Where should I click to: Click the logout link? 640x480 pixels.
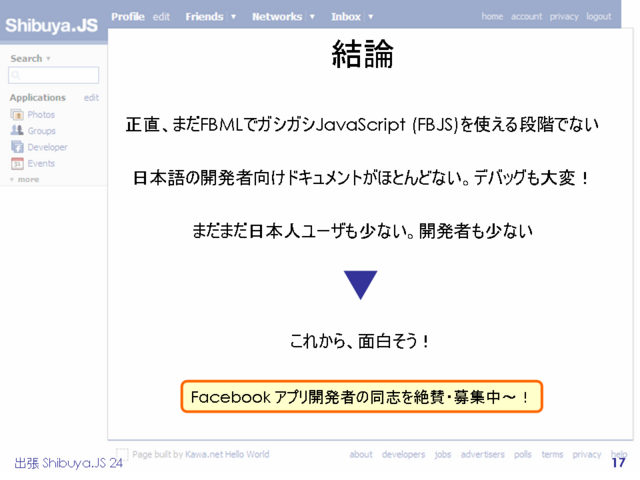coord(599,16)
